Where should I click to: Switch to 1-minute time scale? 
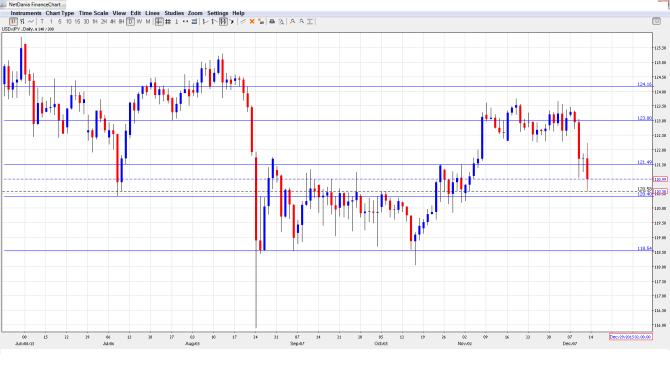pos(51,21)
